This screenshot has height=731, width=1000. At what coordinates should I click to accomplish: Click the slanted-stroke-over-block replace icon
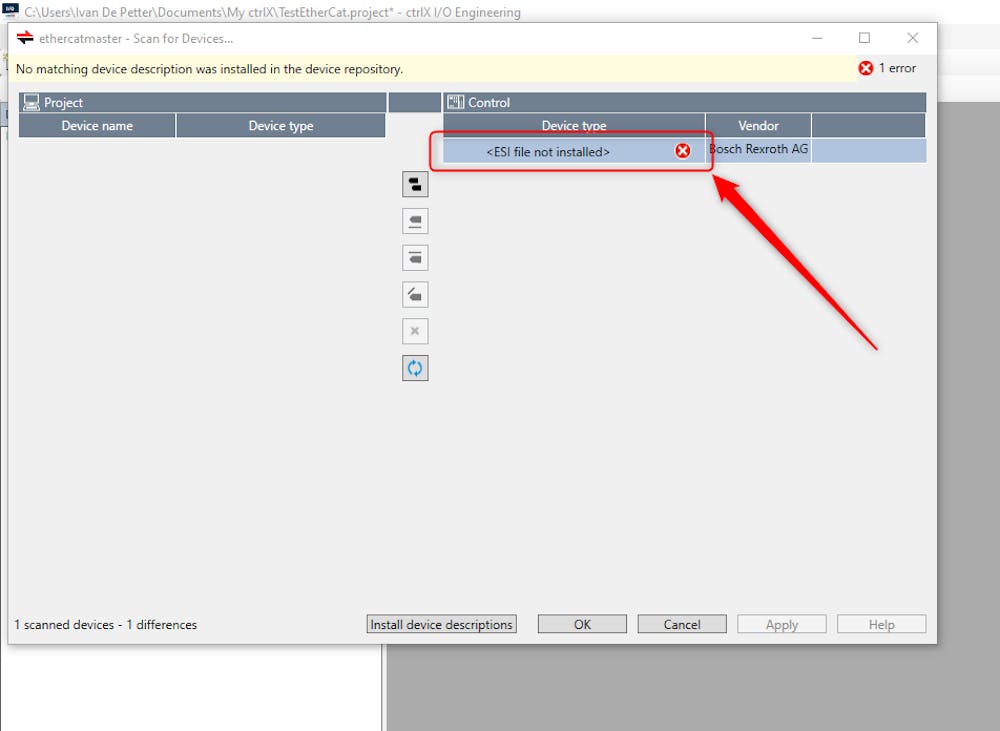pos(415,295)
